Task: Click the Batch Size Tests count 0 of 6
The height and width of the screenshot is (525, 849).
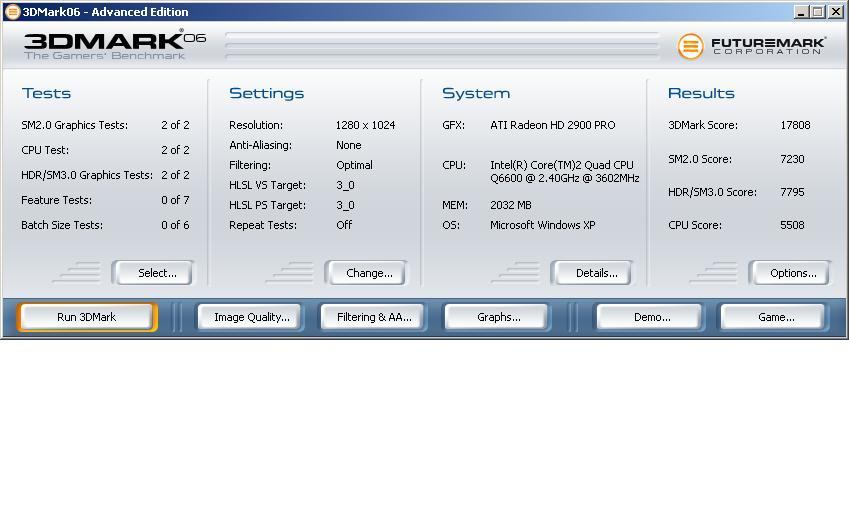Action: [x=175, y=225]
